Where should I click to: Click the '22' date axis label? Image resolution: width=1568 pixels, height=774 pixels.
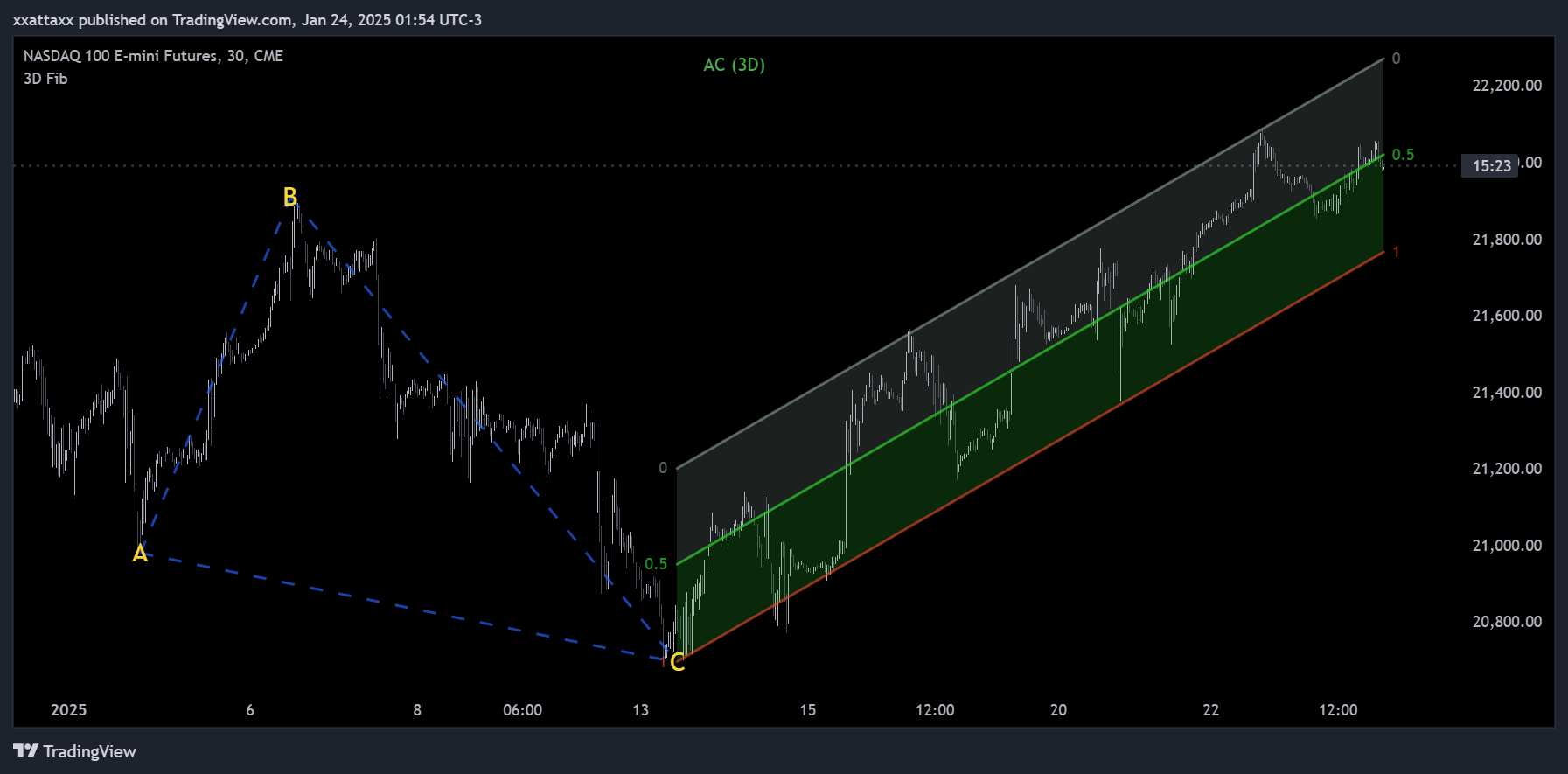point(1210,710)
